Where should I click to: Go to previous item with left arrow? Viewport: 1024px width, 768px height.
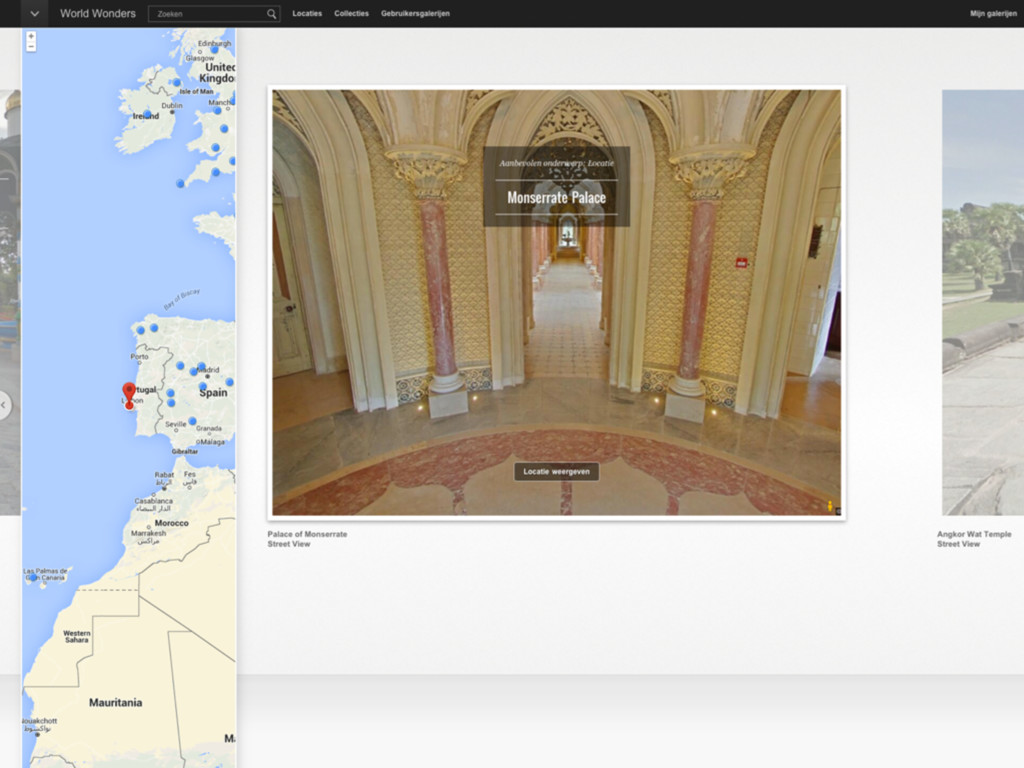pyautogui.click(x=5, y=405)
